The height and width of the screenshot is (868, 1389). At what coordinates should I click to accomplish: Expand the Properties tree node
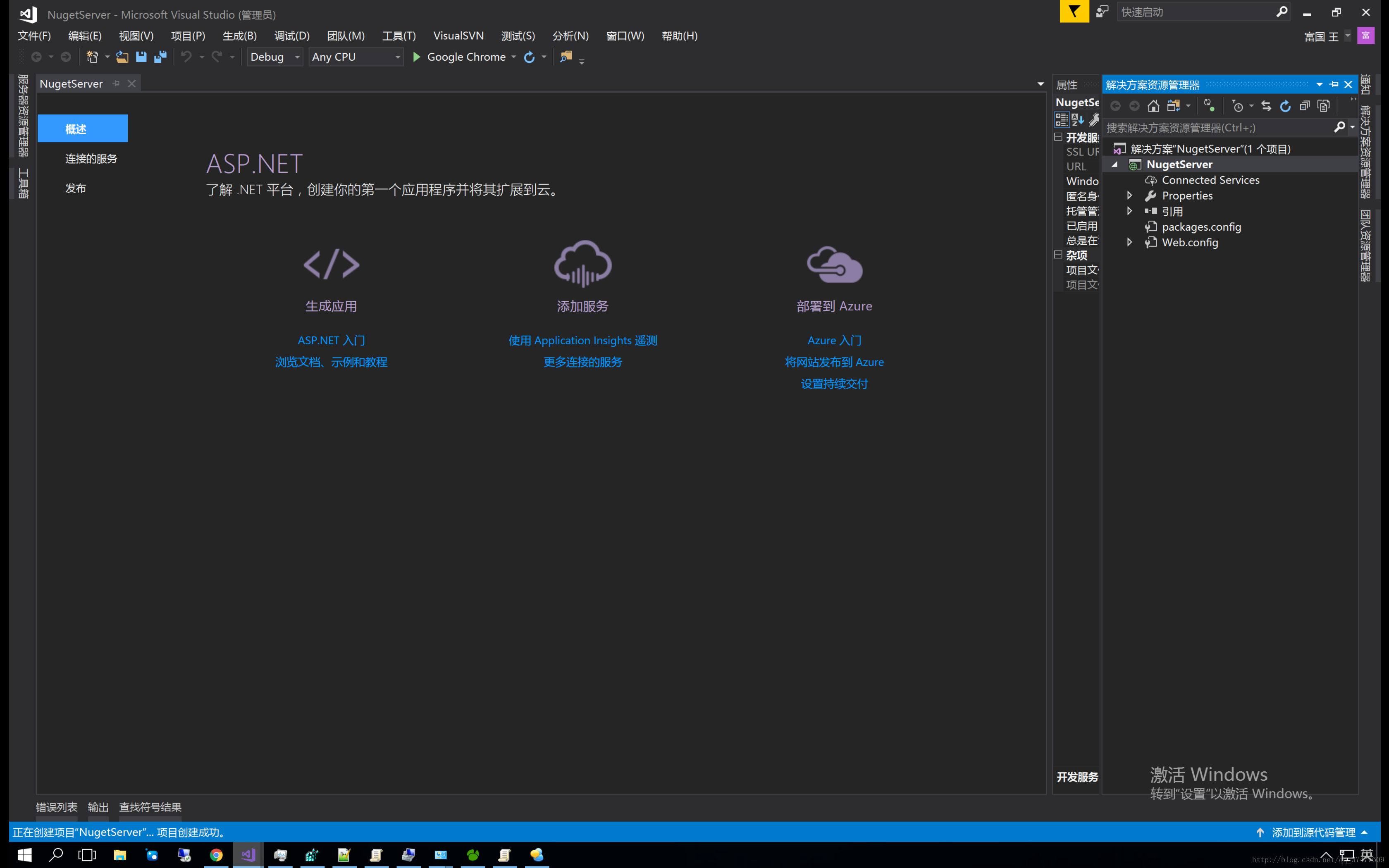(1129, 195)
